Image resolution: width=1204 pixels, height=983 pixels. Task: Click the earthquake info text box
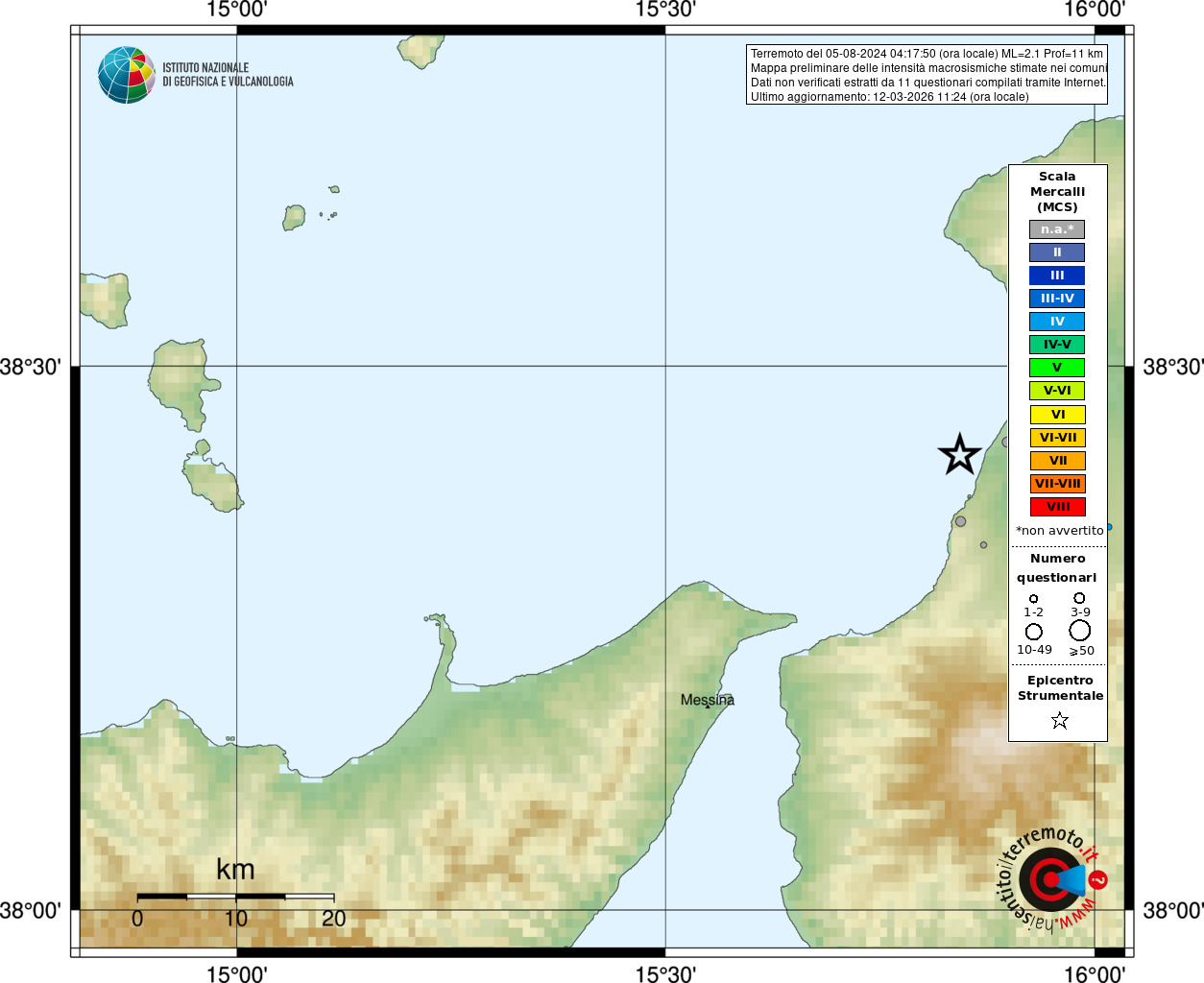point(927,75)
